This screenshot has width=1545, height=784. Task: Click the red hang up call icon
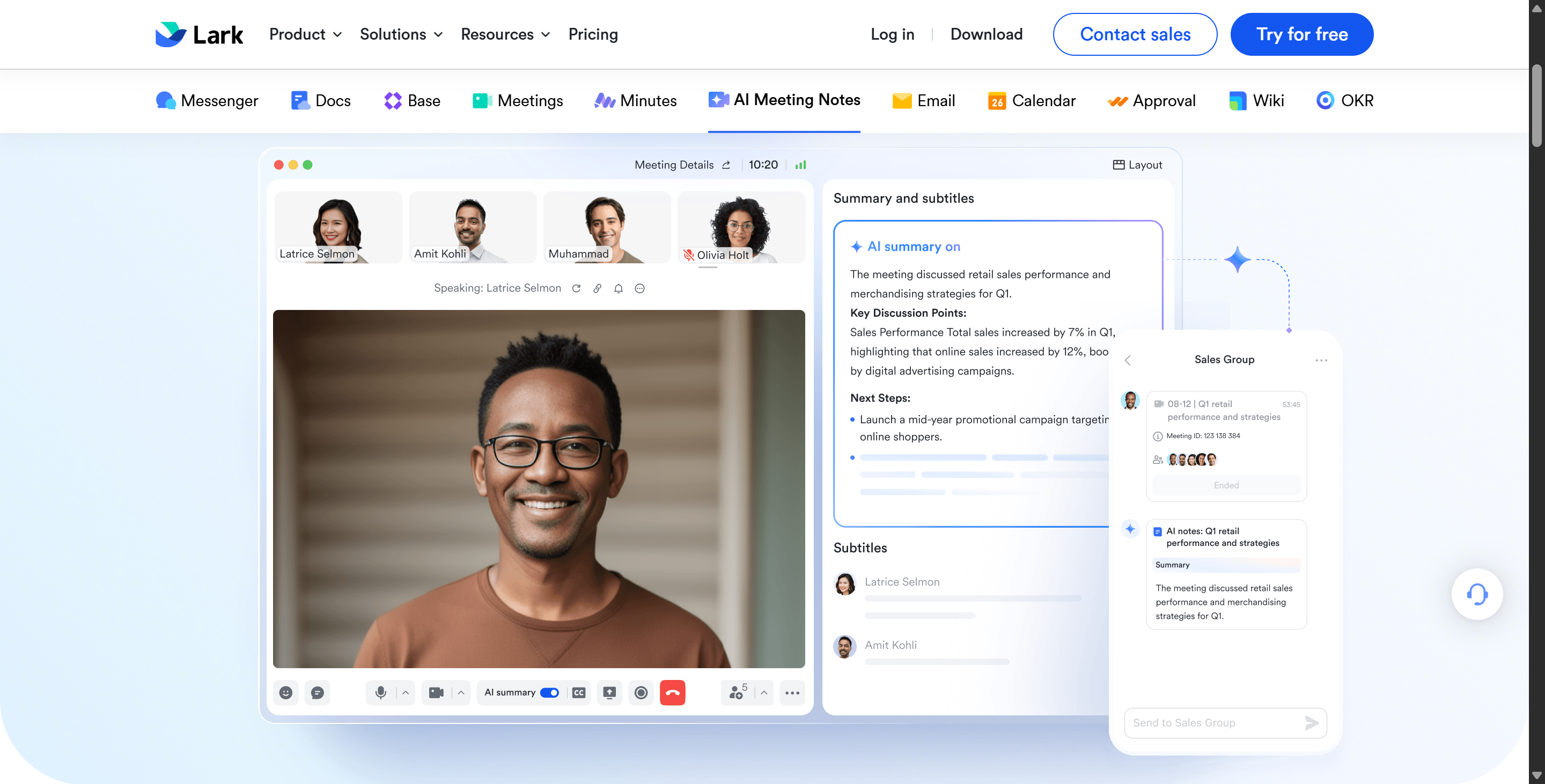[672, 692]
